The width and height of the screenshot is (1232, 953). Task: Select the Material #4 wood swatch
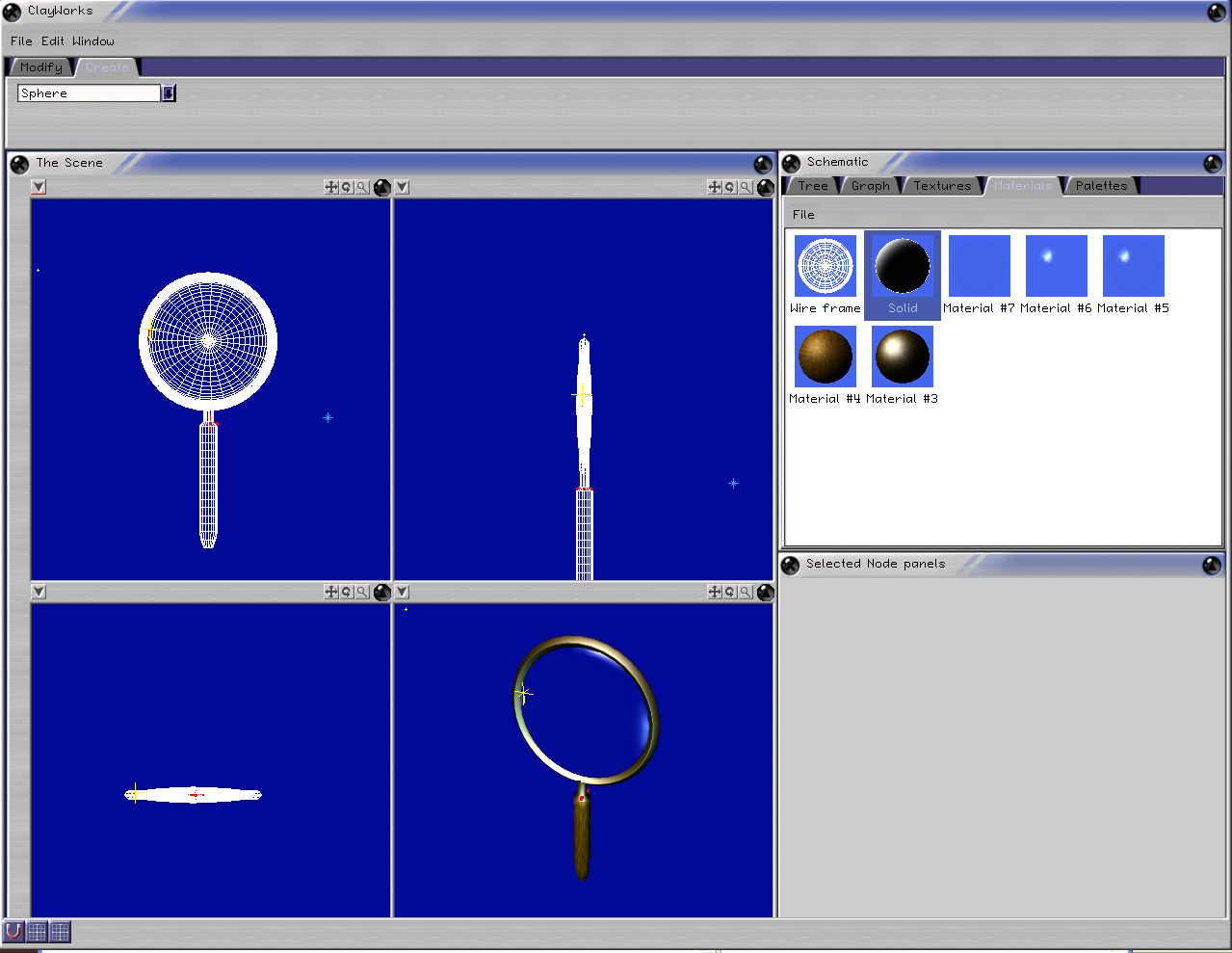click(x=826, y=357)
